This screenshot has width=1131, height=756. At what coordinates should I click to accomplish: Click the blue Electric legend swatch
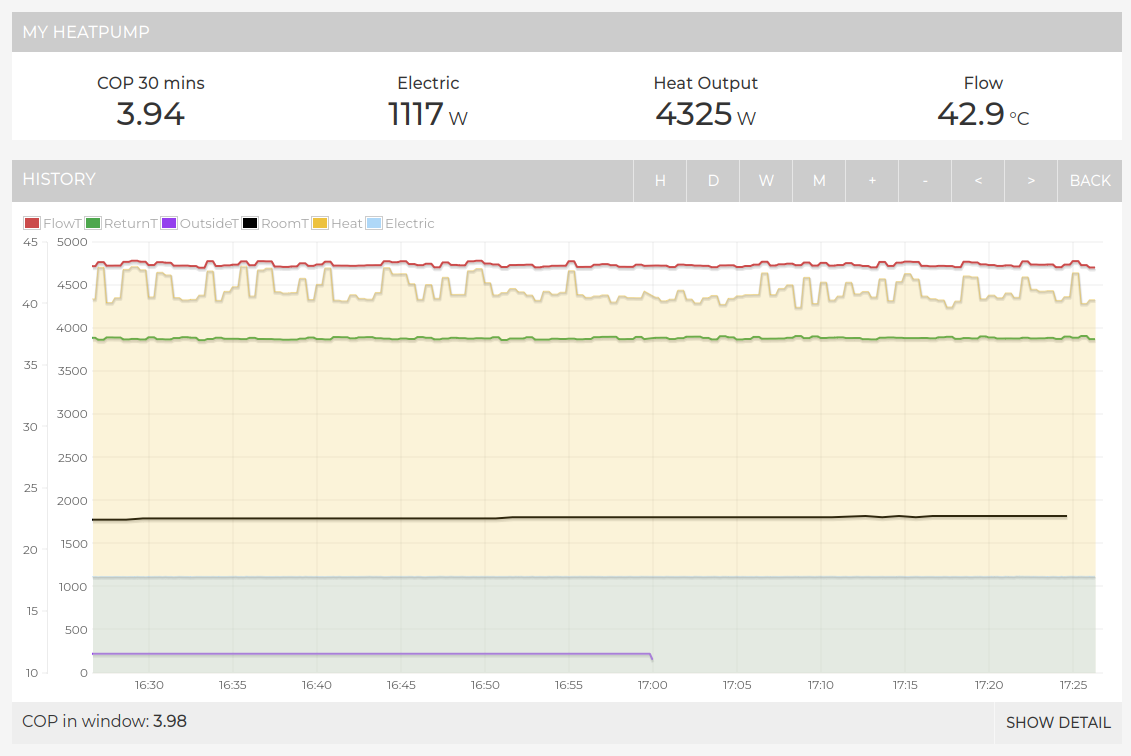[x=374, y=223]
